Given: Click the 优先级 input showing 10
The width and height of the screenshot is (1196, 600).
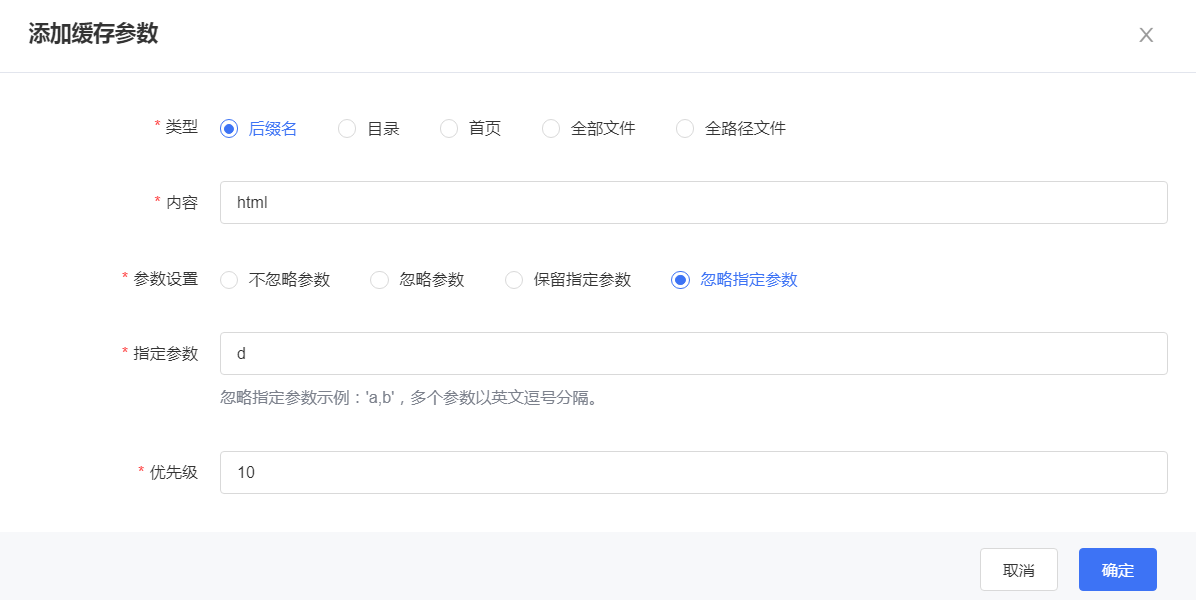Looking at the screenshot, I should click(x=693, y=472).
